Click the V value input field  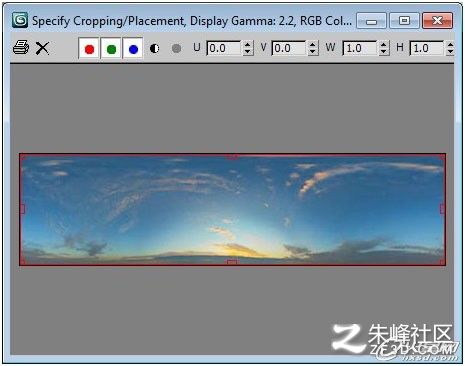289,48
